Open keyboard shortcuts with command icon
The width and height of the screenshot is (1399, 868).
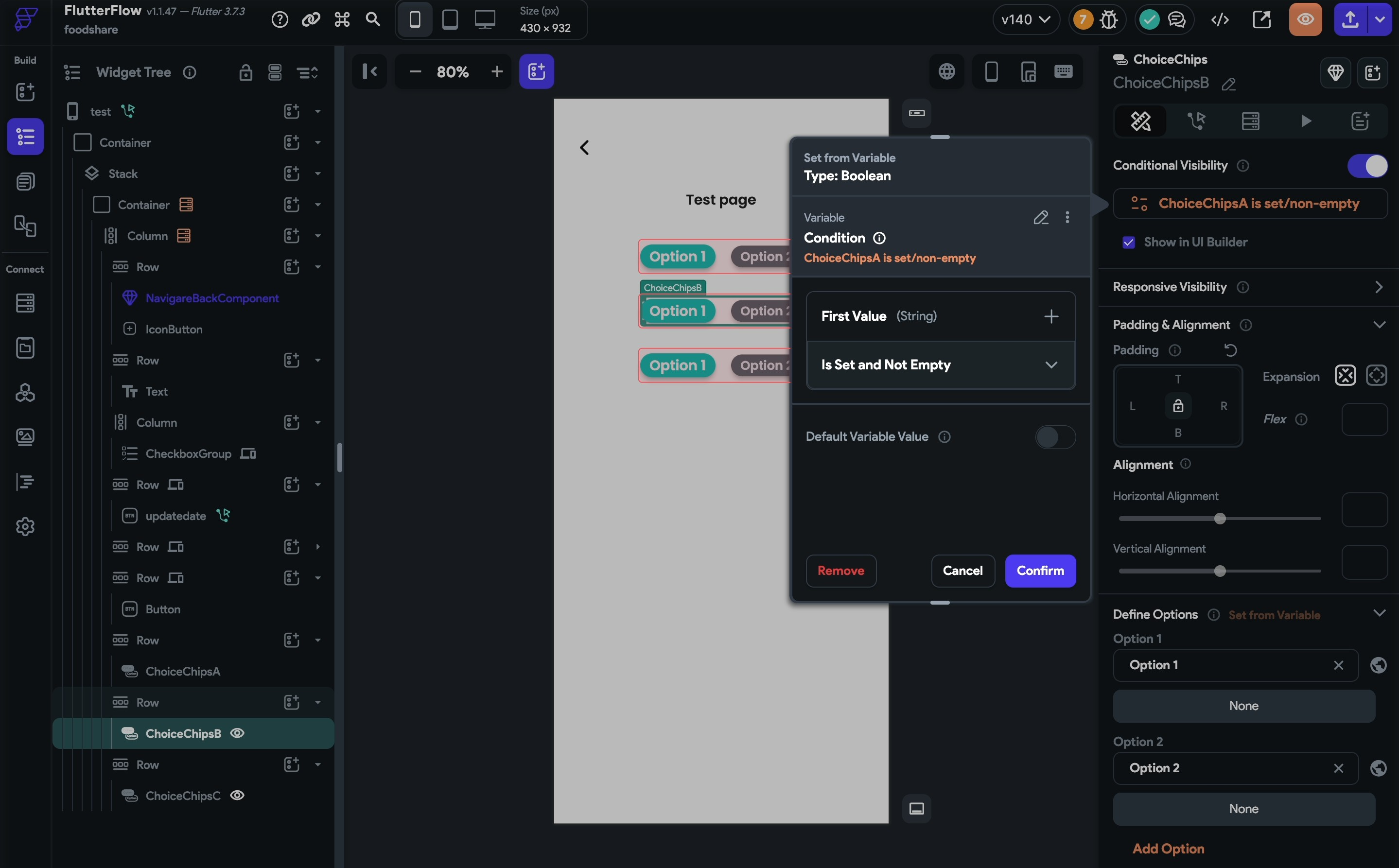(x=342, y=19)
